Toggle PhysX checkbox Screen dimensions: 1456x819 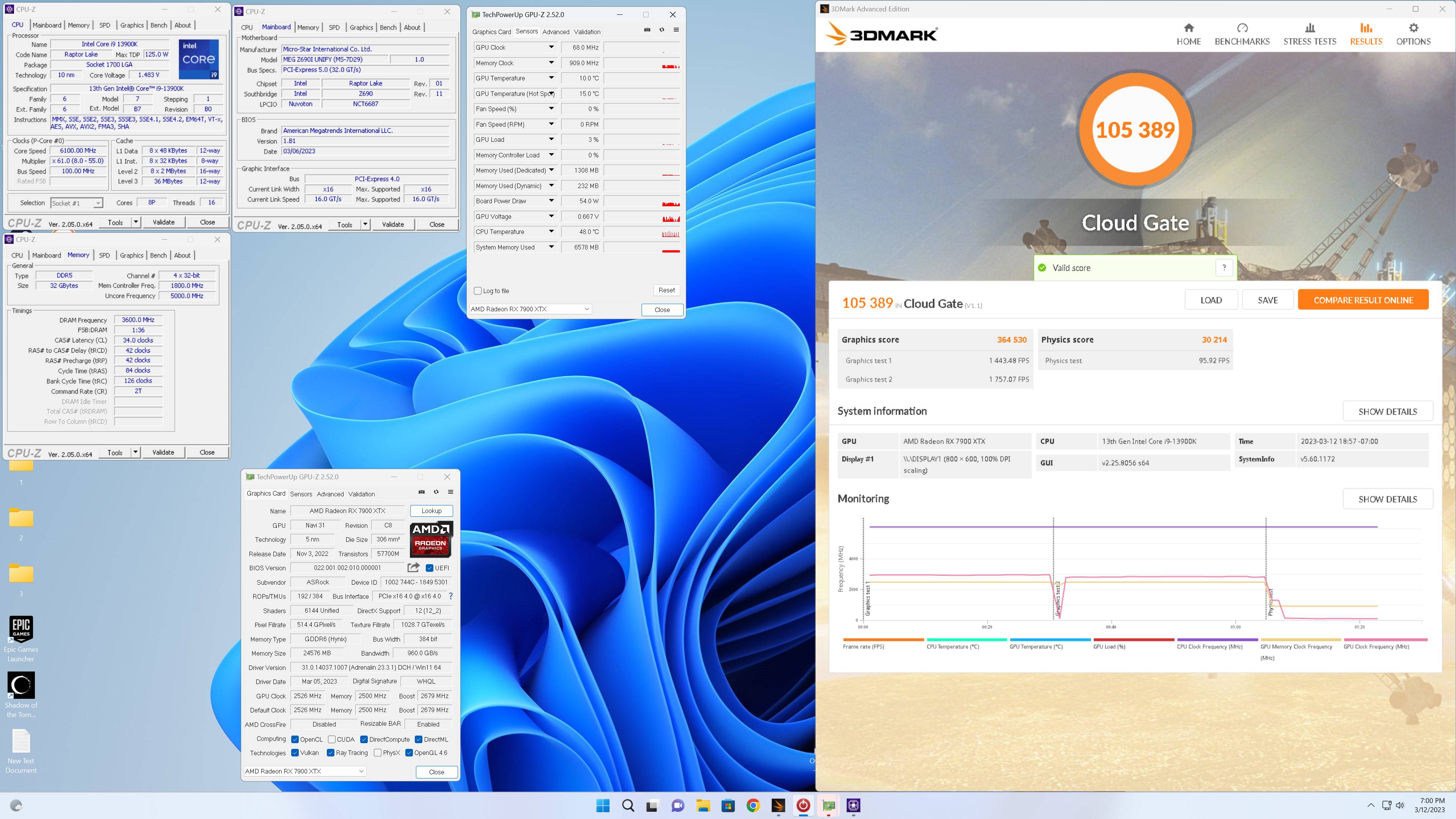click(x=378, y=753)
